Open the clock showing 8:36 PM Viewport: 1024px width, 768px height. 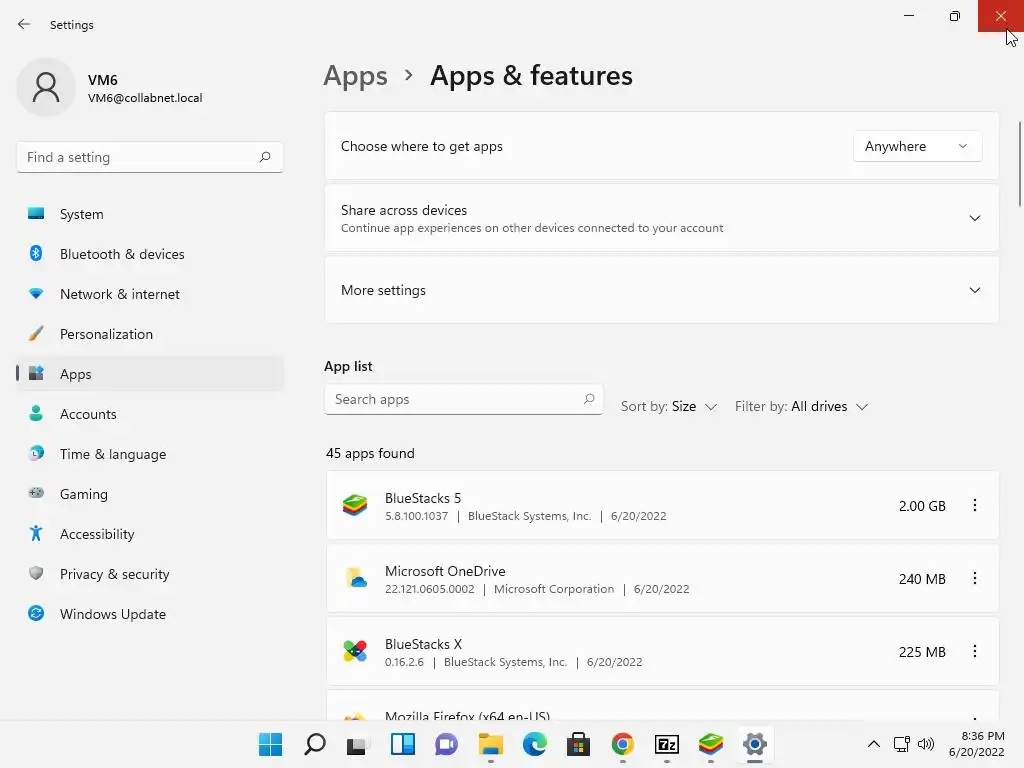(976, 744)
